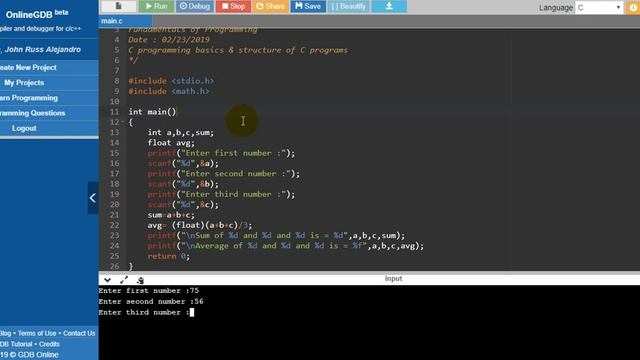The width and height of the screenshot is (640, 360).
Task: Save the project
Action: (x=308, y=6)
